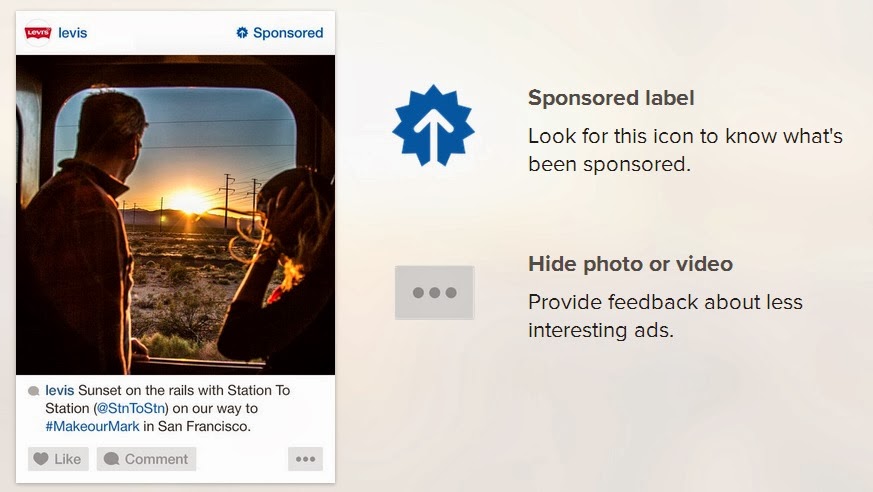Click the 'Provide feedback' description text
Screen dimensions: 873x492
click(665, 316)
